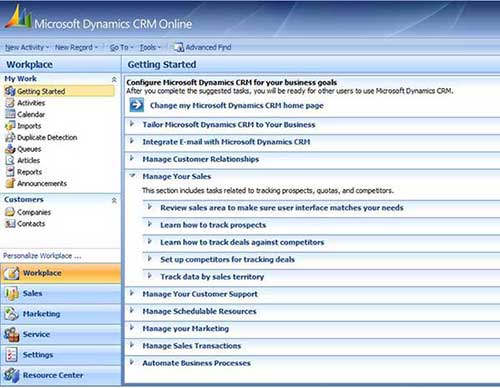Click the Queues icon in My Work

[10, 149]
